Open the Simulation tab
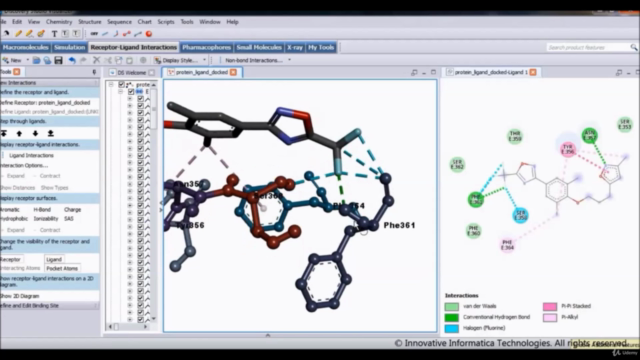This screenshot has height=360, width=640. [x=69, y=47]
